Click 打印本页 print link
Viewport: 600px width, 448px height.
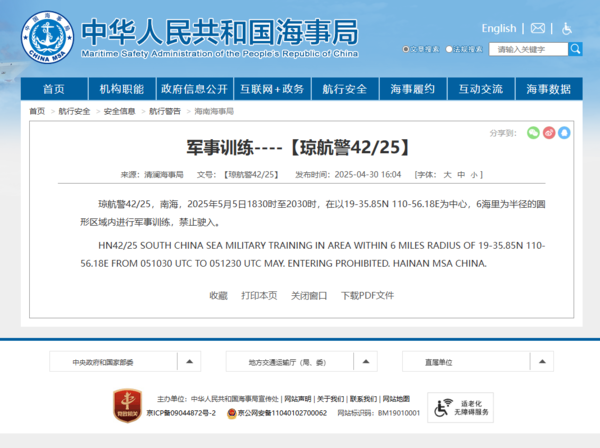click(259, 295)
